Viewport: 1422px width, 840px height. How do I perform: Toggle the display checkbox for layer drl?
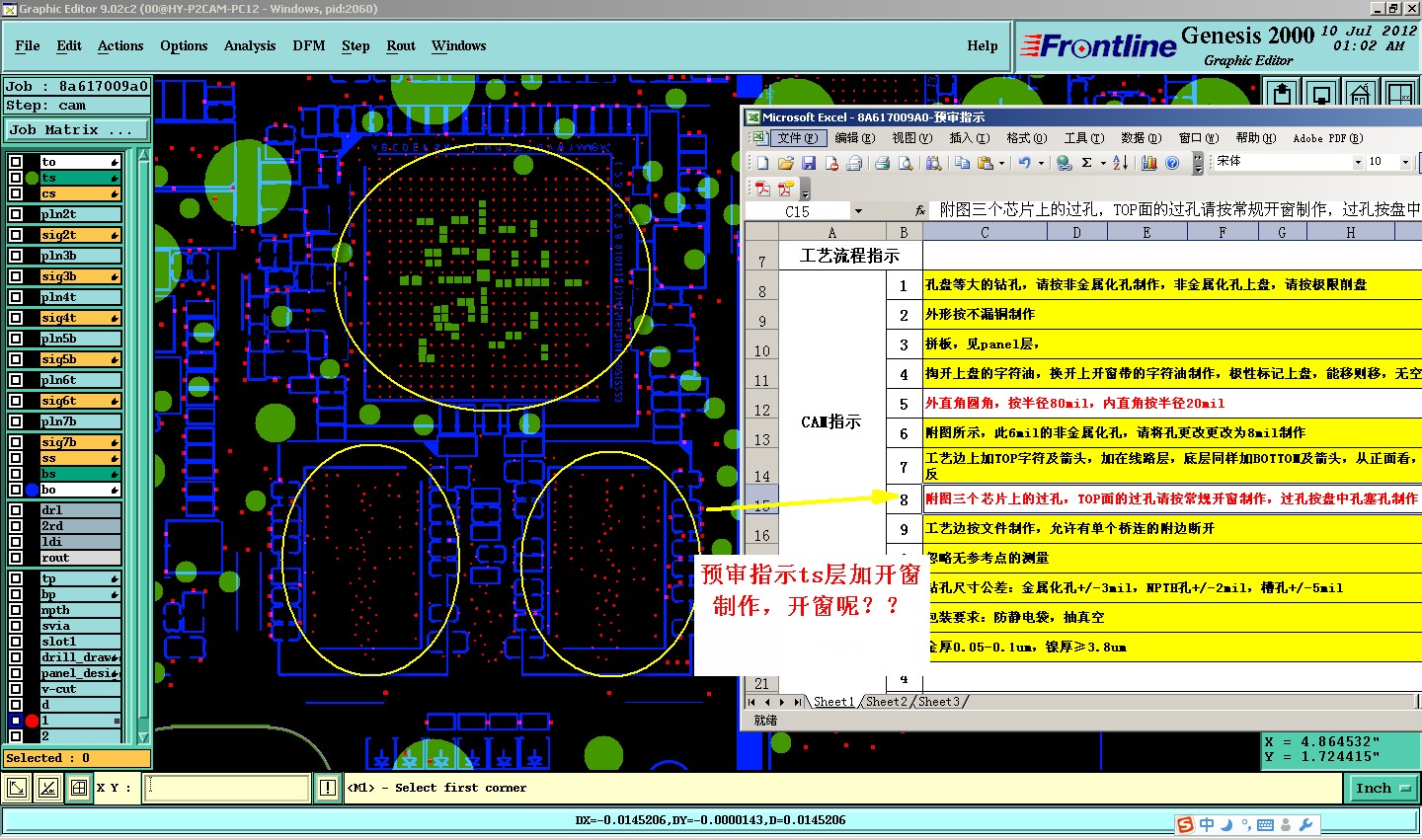16,510
